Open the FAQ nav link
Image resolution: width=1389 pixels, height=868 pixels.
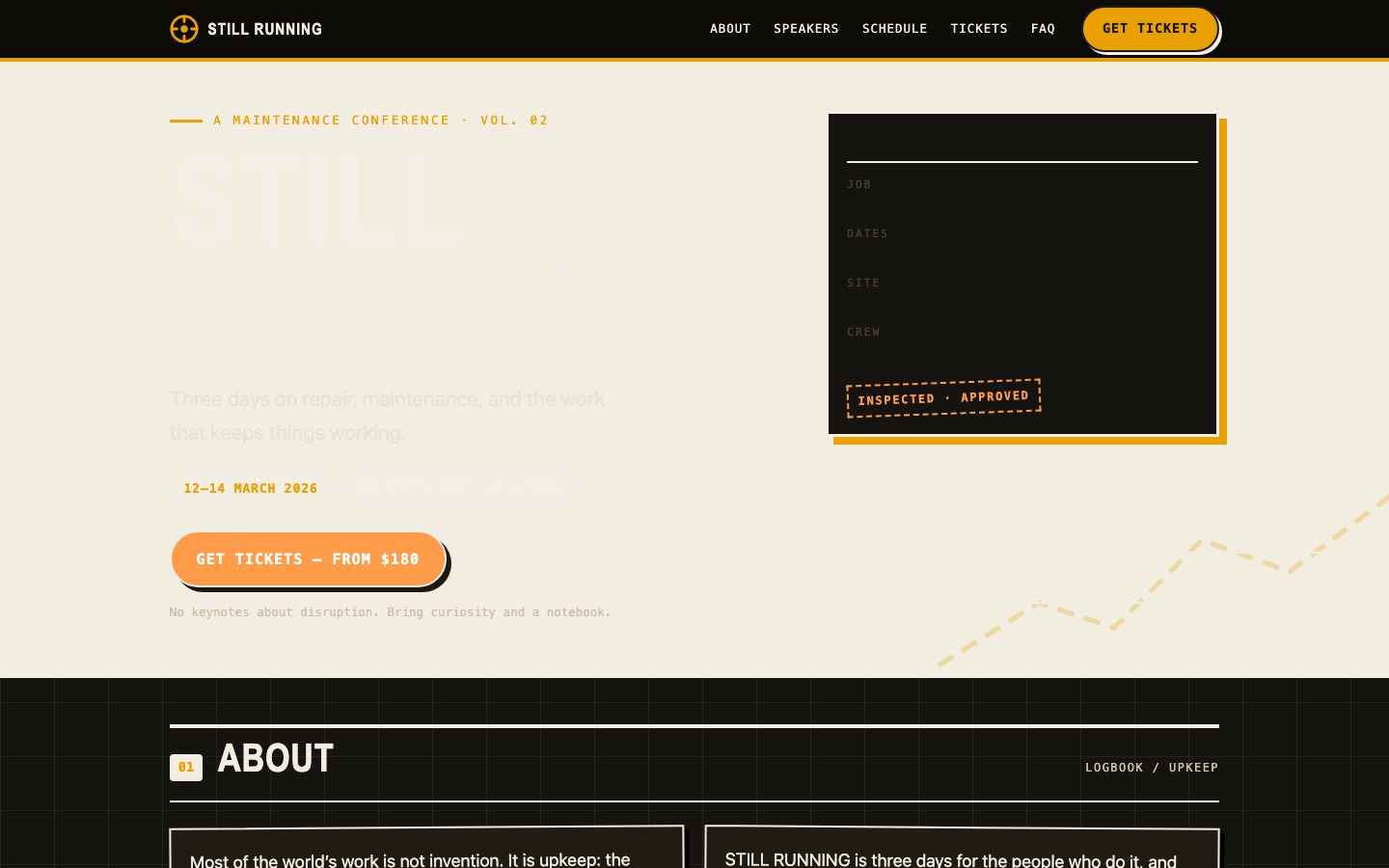coord(1043,29)
